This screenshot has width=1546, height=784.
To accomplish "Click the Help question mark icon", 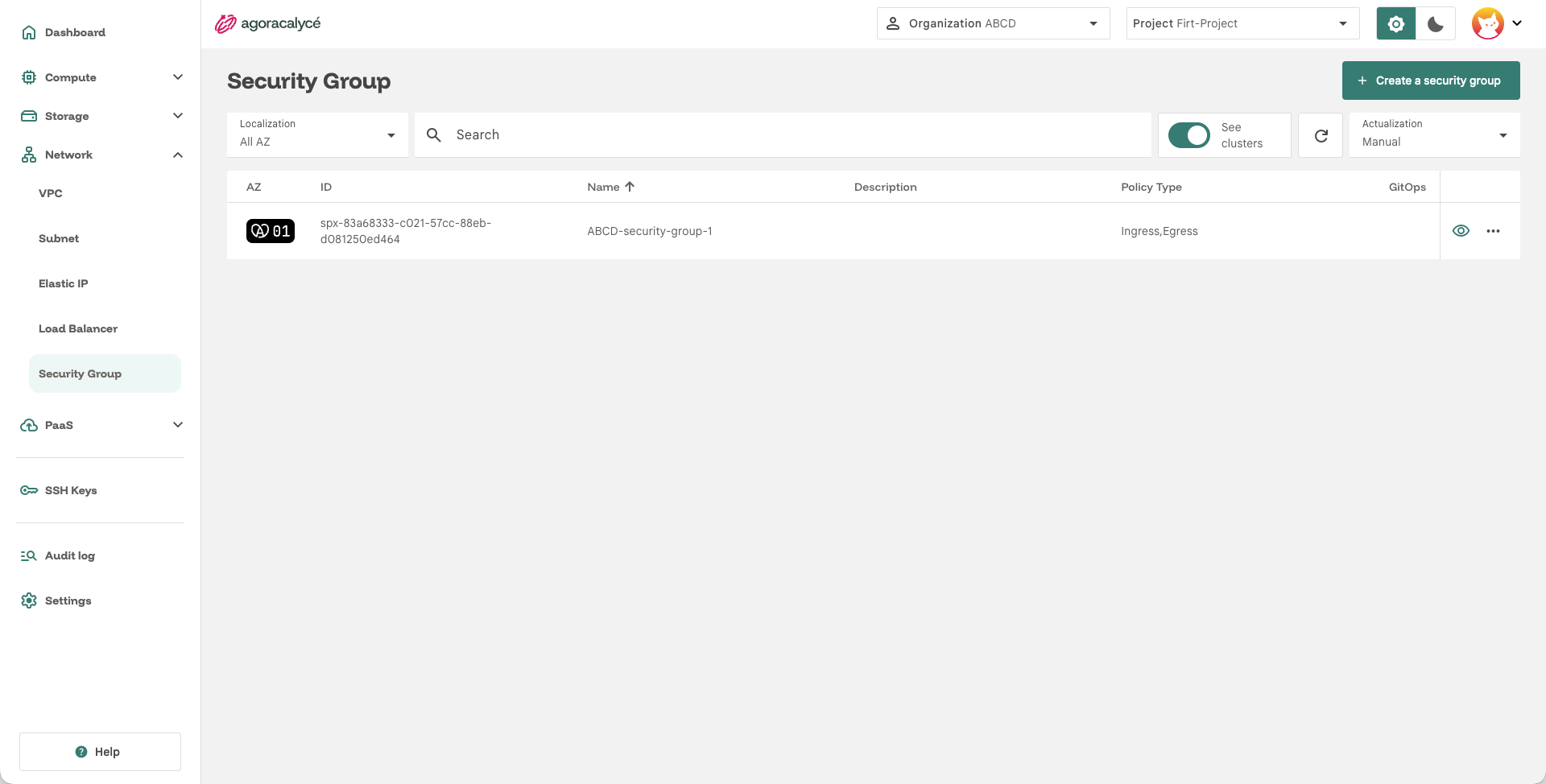I will tap(81, 752).
